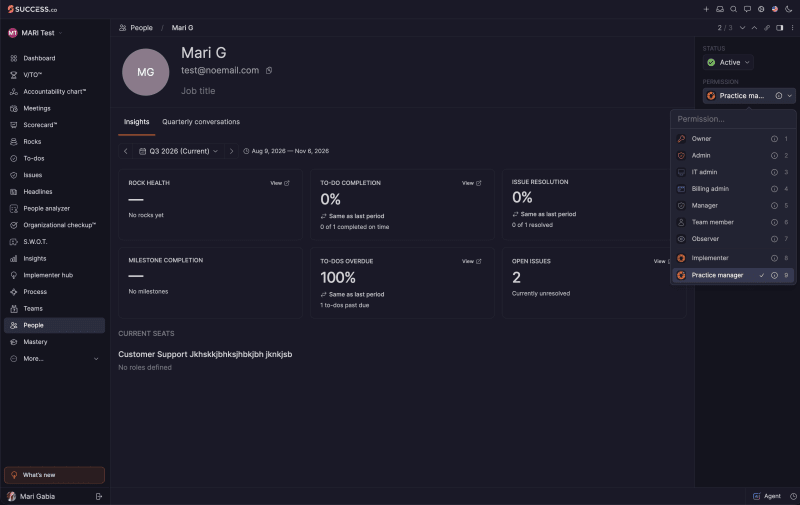Click View link on Rock Health card
The height and width of the screenshot is (505, 800).
click(280, 183)
